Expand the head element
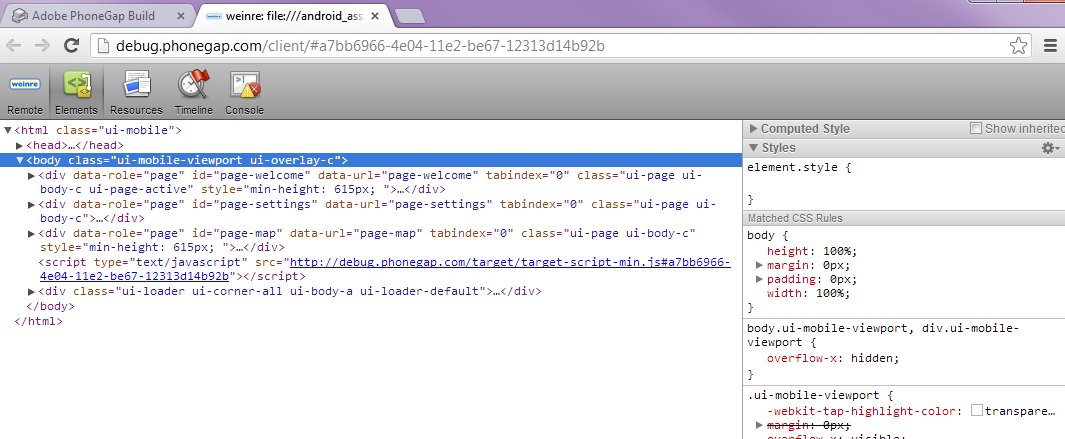 click(x=20, y=145)
